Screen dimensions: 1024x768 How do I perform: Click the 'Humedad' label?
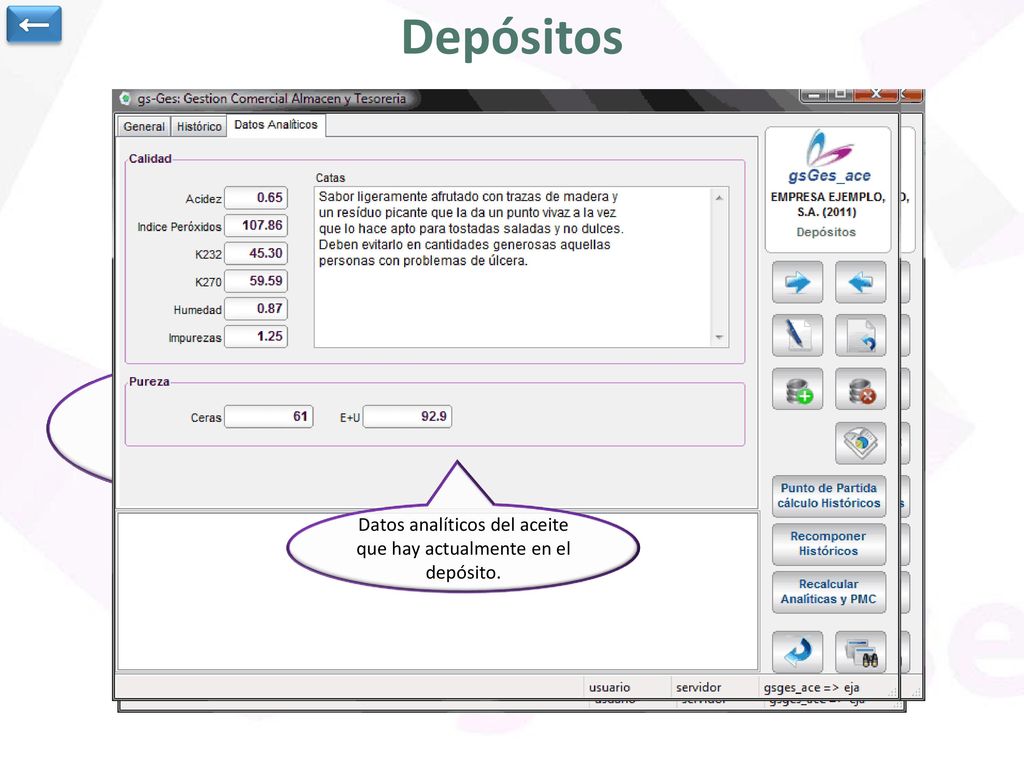(x=197, y=310)
